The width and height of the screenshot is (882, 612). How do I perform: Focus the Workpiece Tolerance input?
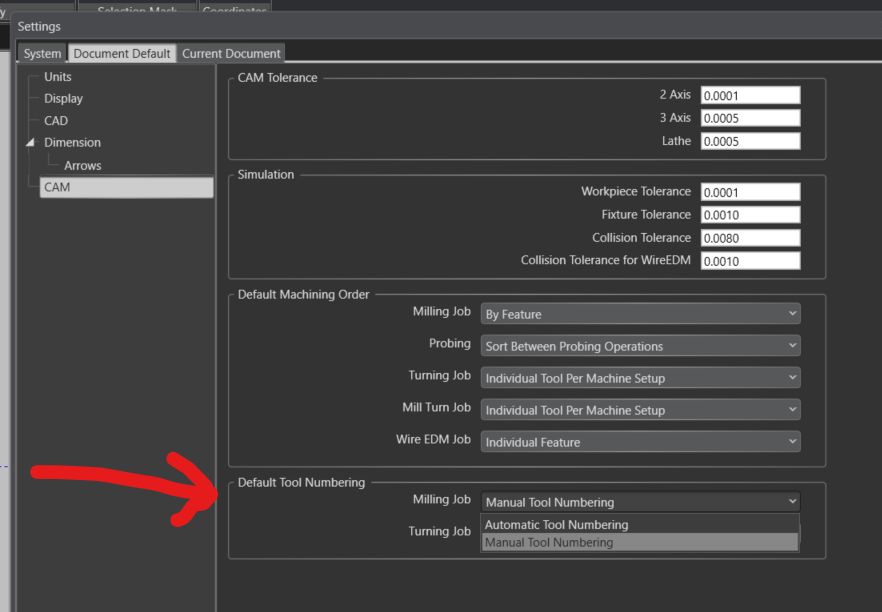[x=750, y=192]
